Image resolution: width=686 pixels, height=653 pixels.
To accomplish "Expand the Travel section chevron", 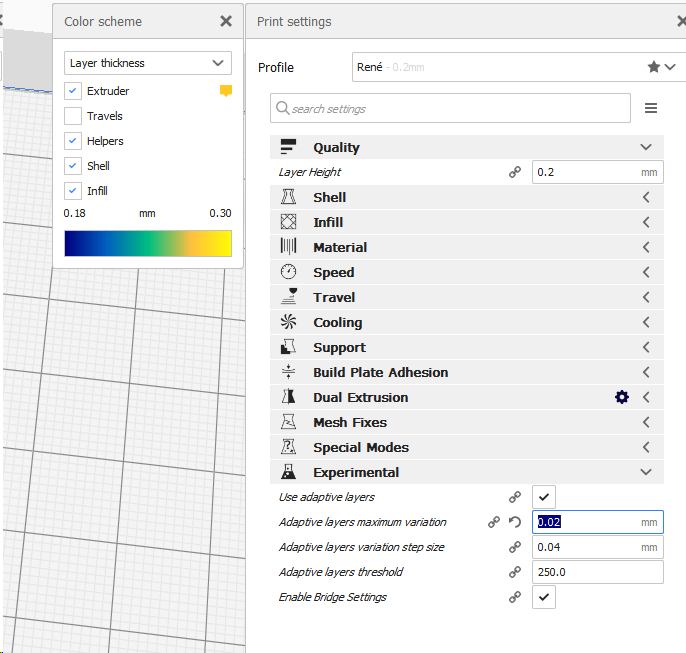I will 646,297.
